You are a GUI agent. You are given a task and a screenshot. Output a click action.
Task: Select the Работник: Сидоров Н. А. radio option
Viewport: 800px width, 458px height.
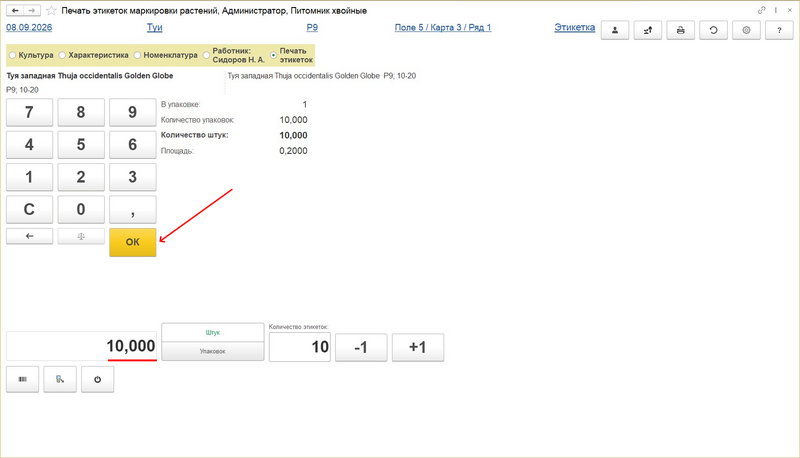click(x=234, y=55)
